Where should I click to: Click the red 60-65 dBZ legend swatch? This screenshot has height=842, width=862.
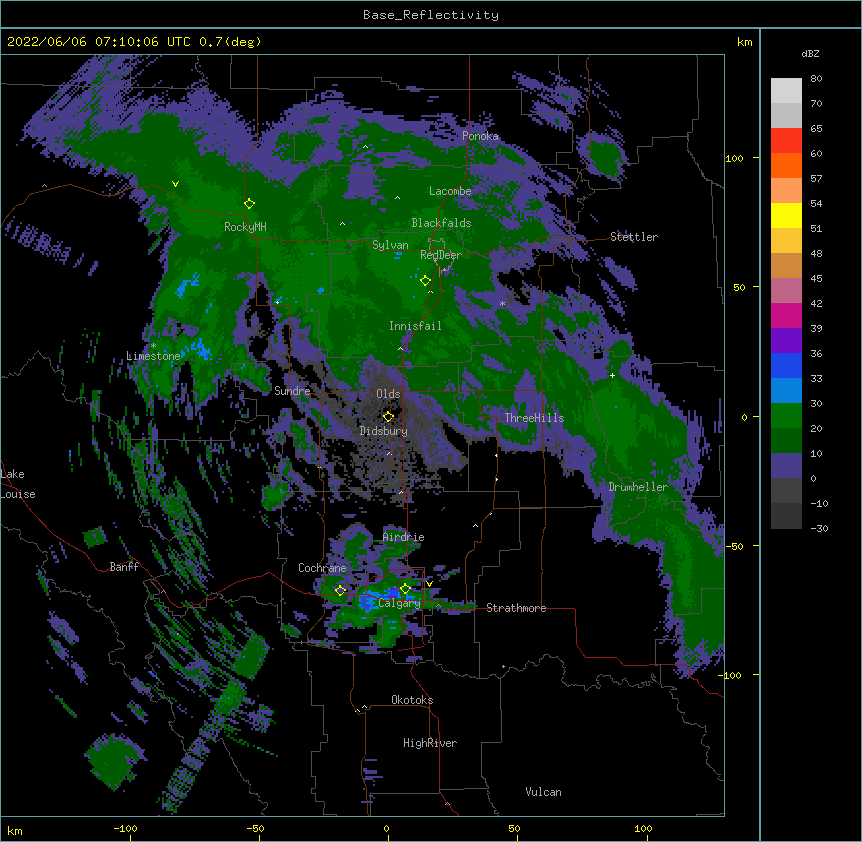click(786, 141)
